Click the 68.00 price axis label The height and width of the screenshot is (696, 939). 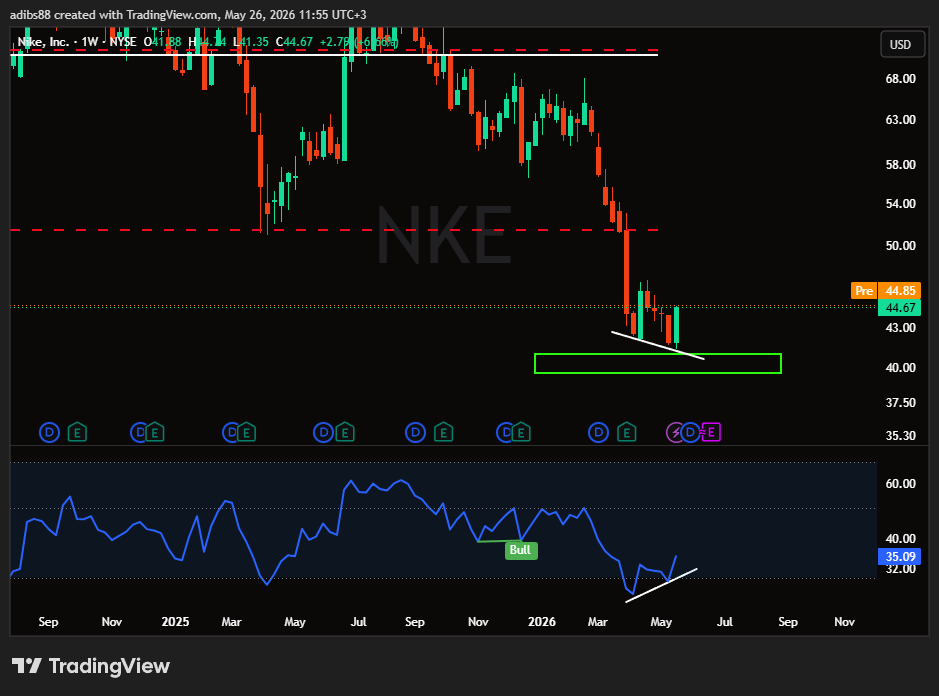[x=900, y=78]
